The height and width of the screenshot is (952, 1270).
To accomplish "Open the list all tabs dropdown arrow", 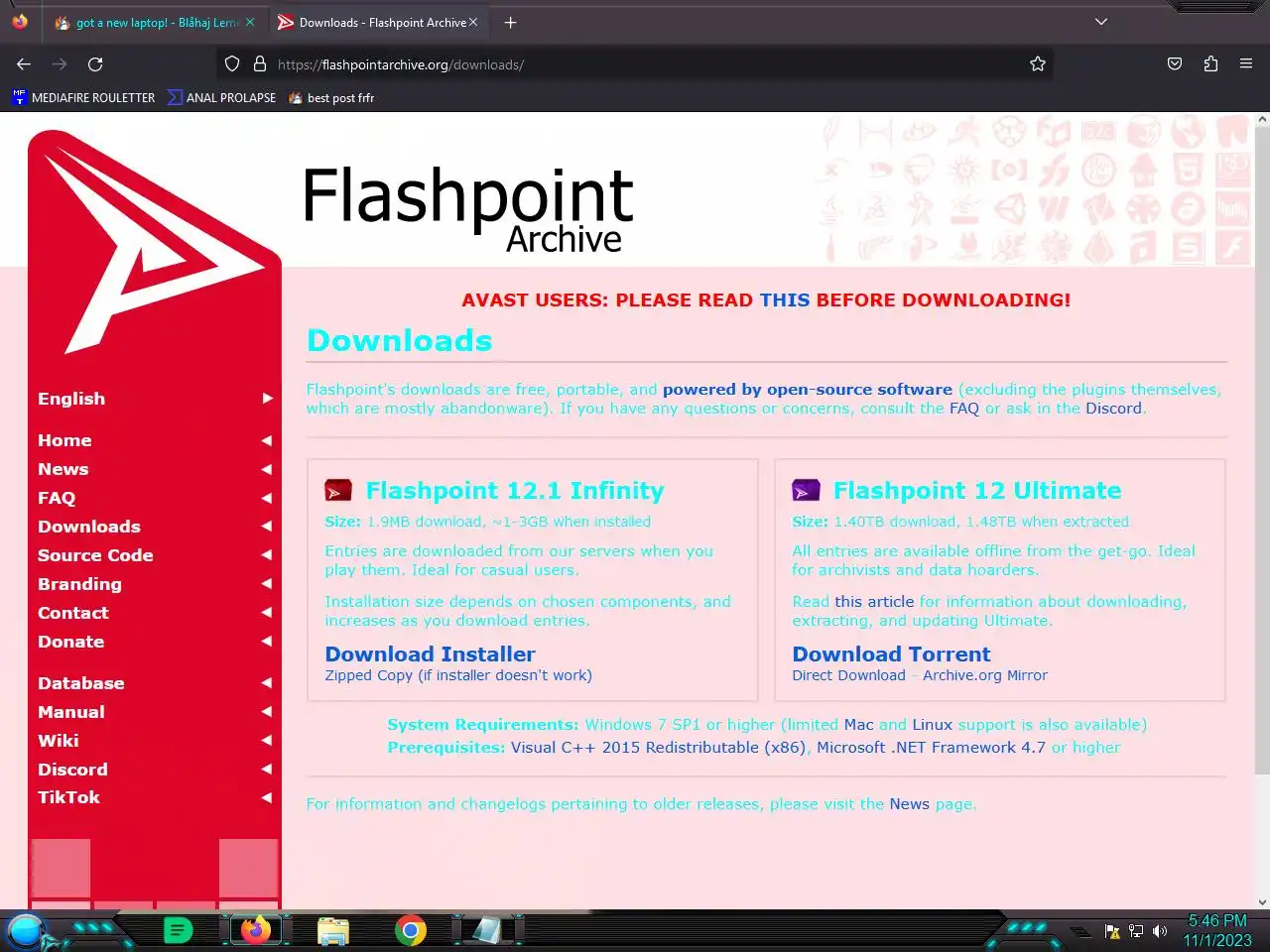I will 1101,22.
